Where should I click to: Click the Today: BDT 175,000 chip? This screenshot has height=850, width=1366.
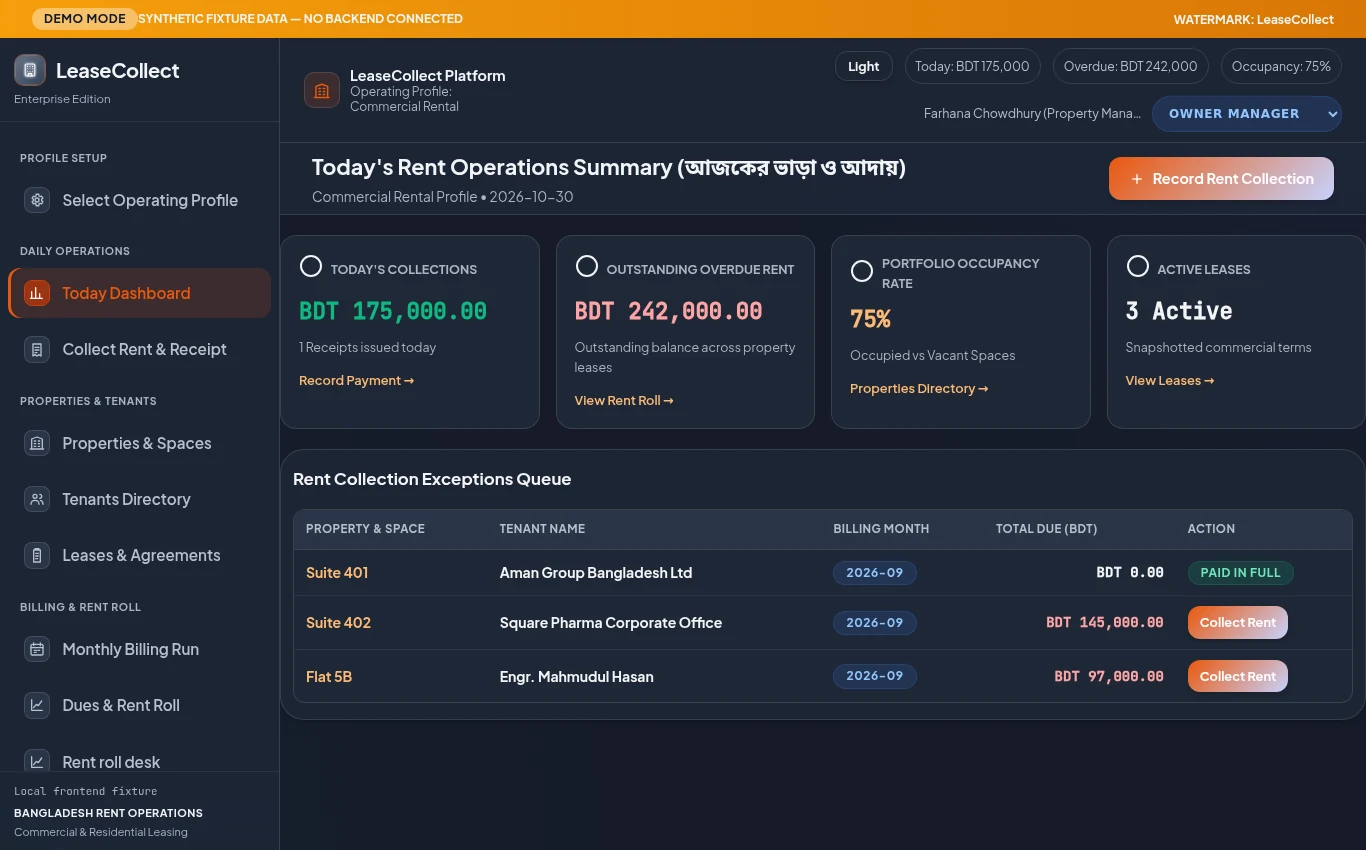(972, 66)
